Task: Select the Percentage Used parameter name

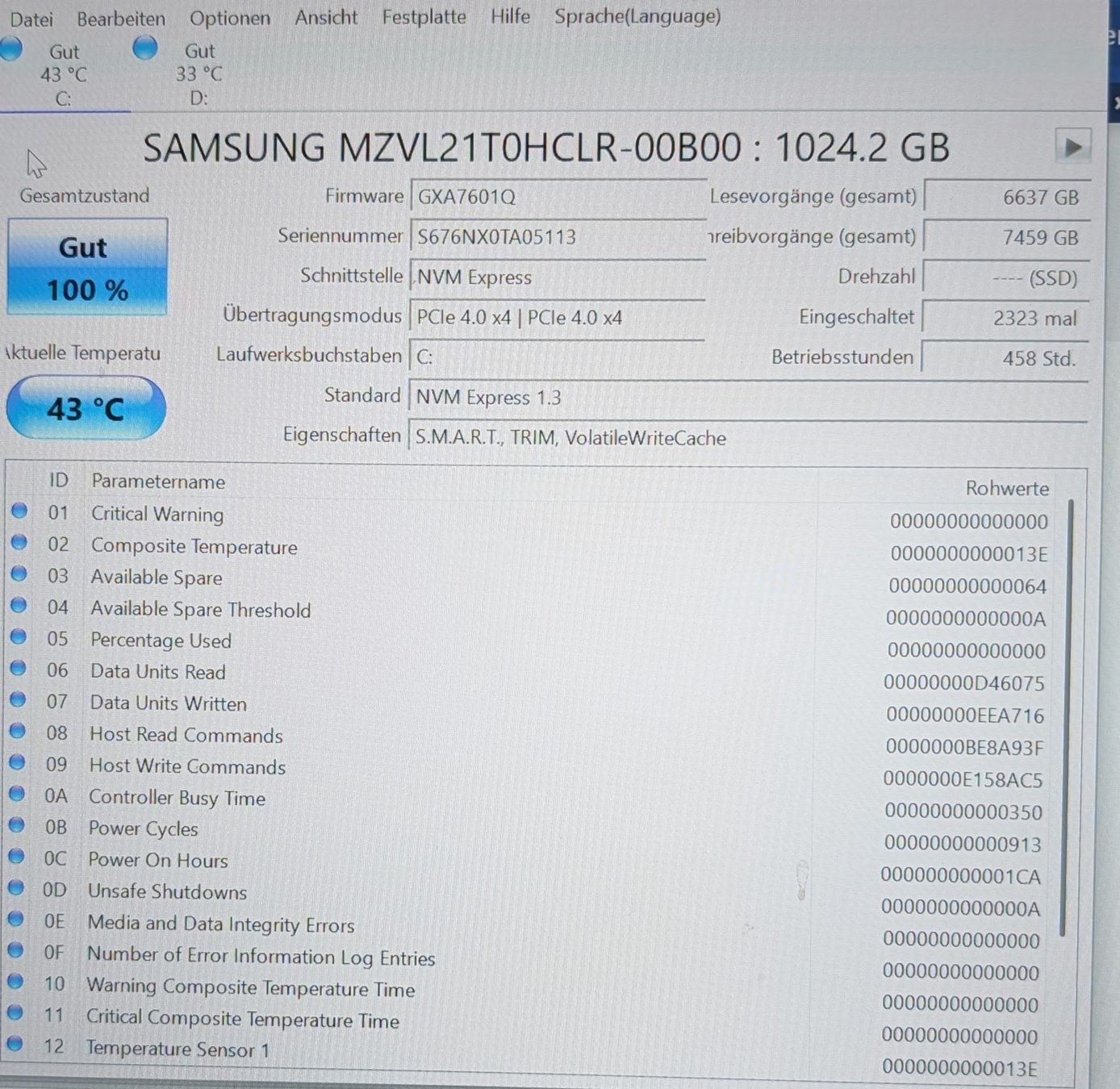Action: point(161,640)
